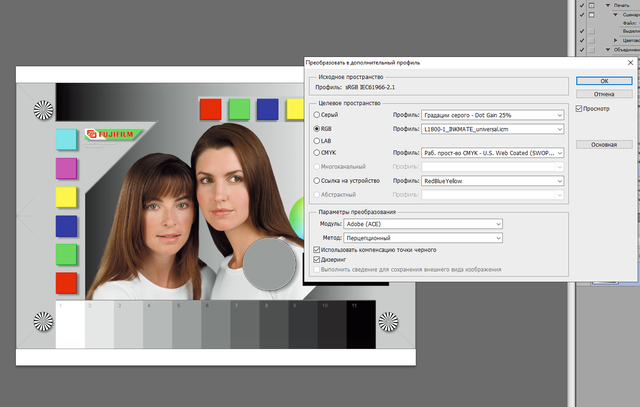Select the LAB target space radio
The height and width of the screenshot is (407, 640).
point(316,141)
